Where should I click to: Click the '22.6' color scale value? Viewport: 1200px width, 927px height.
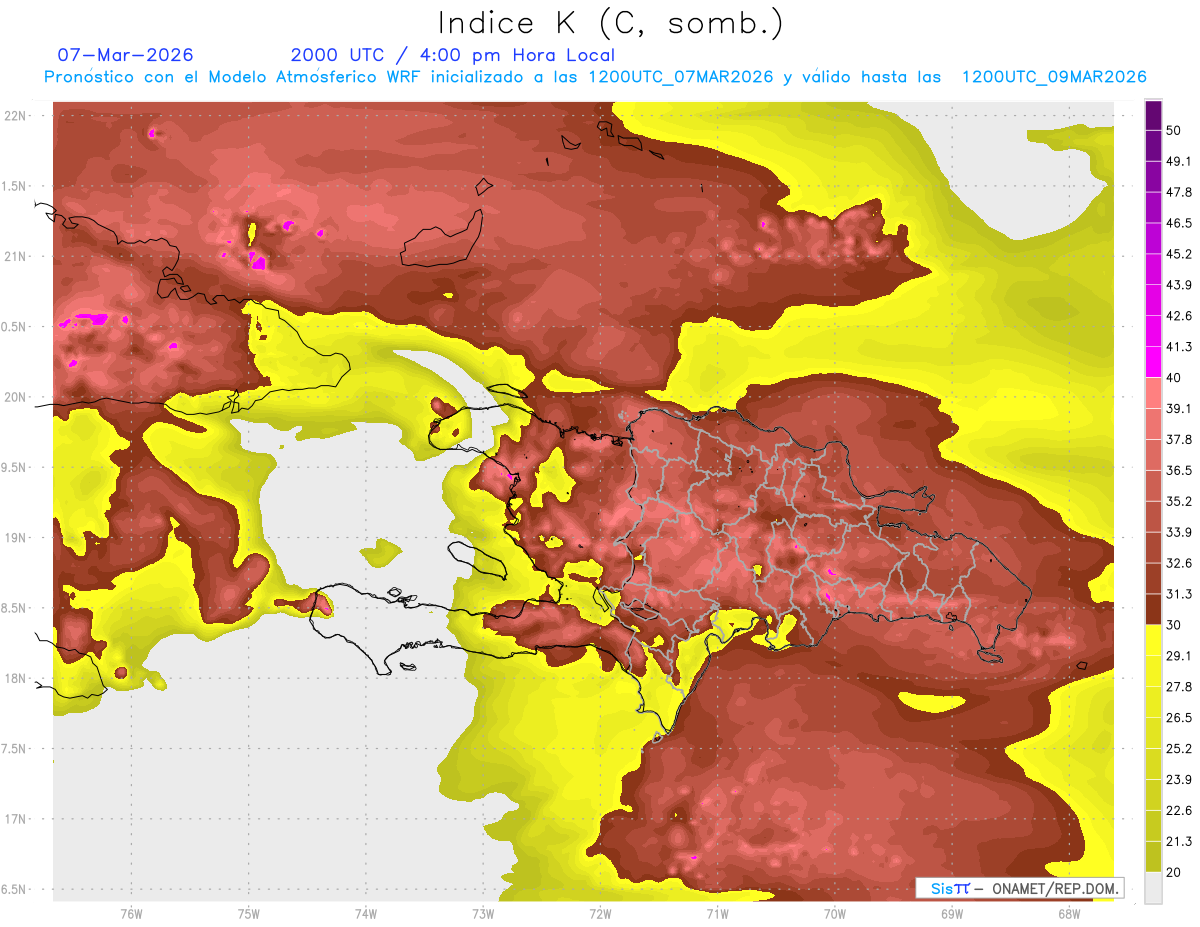coord(1178,811)
